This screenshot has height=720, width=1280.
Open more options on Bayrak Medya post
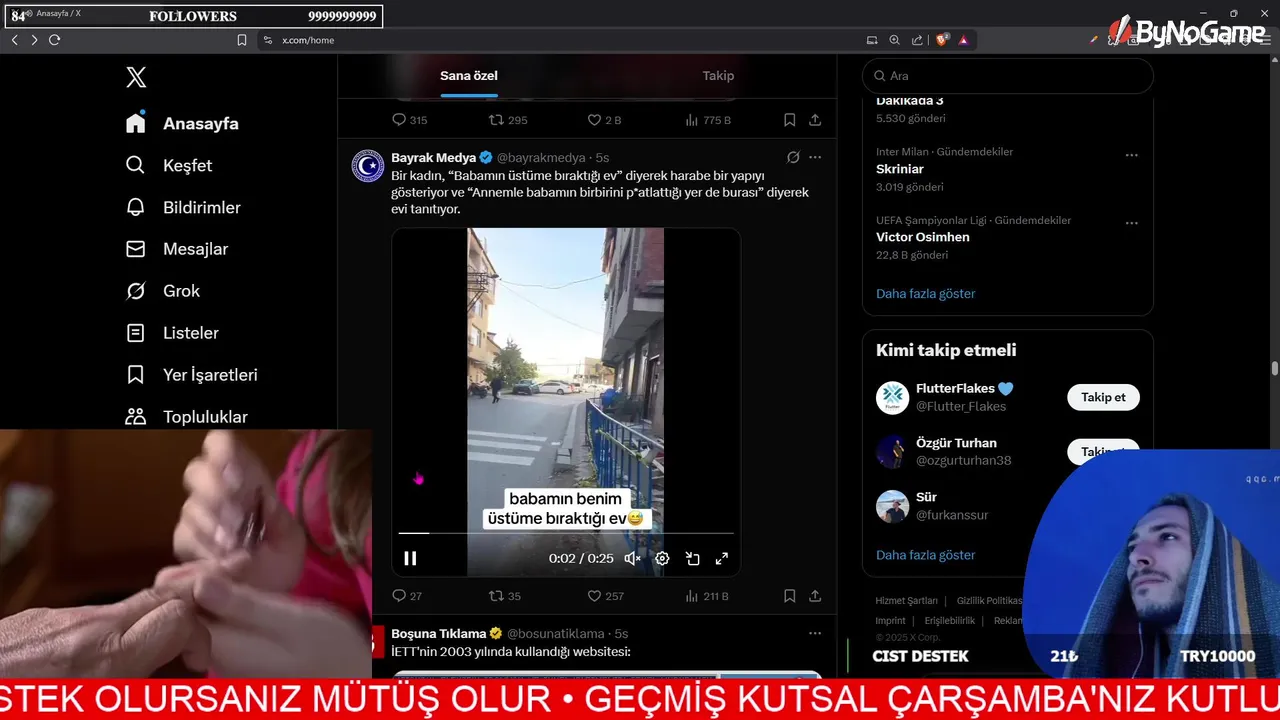point(815,157)
